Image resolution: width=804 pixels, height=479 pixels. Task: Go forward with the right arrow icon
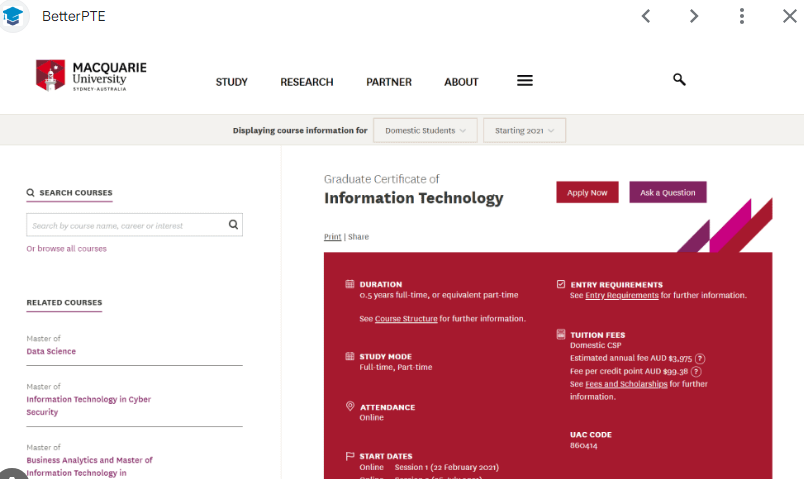coord(694,16)
